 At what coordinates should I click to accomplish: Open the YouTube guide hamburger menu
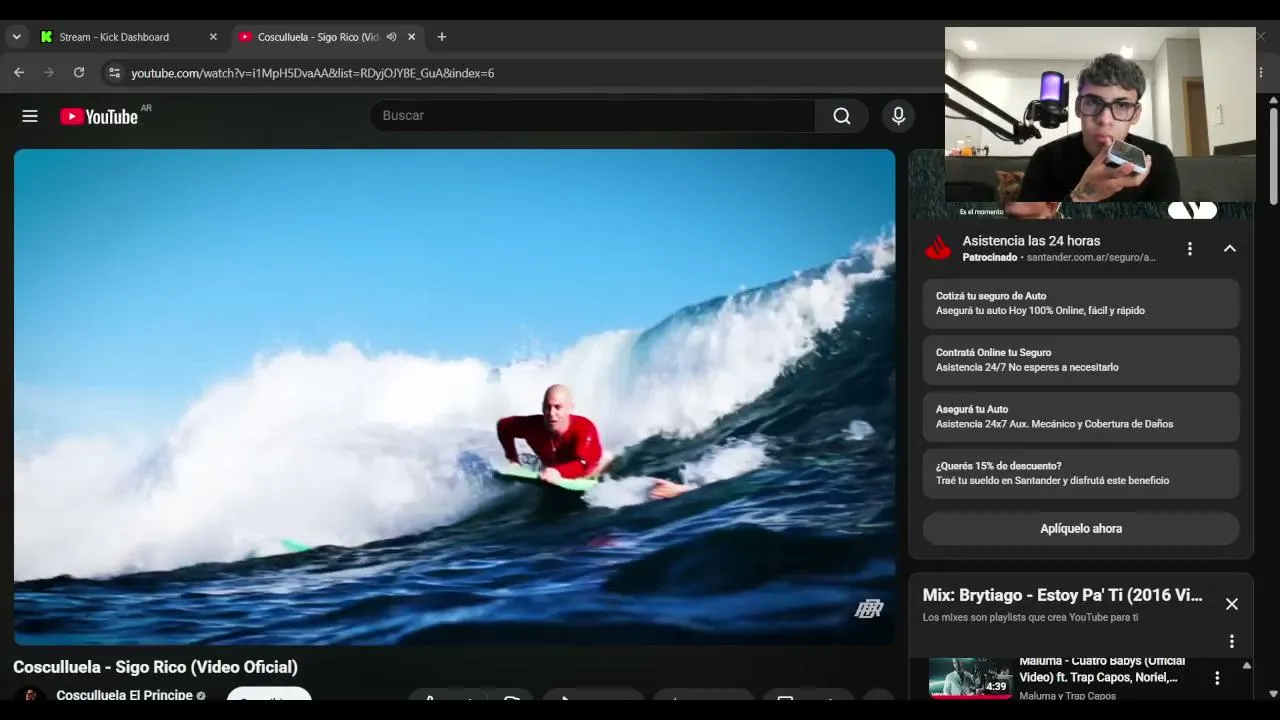pos(30,116)
